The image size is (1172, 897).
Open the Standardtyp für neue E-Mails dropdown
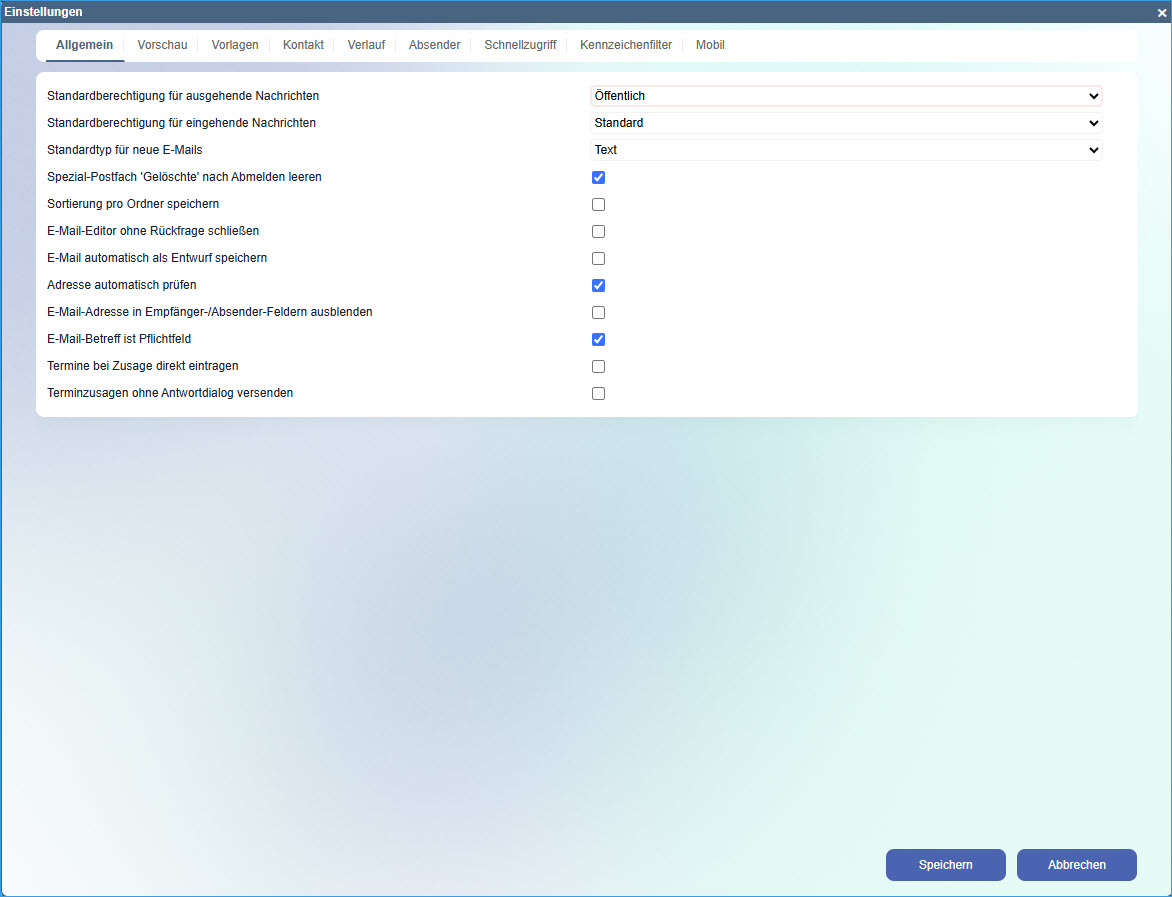coord(846,150)
